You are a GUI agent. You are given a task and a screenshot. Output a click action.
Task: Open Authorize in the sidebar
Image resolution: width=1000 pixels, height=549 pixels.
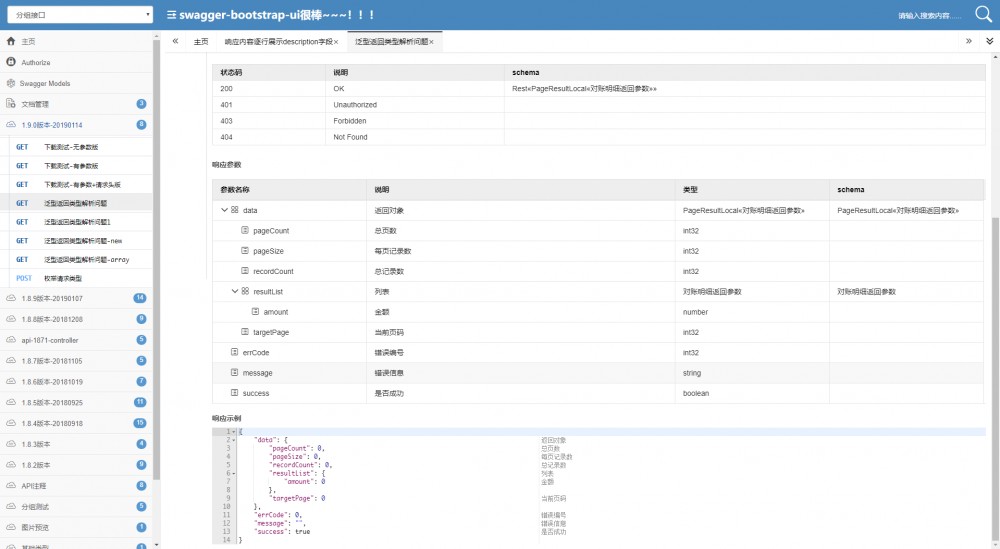coord(77,62)
